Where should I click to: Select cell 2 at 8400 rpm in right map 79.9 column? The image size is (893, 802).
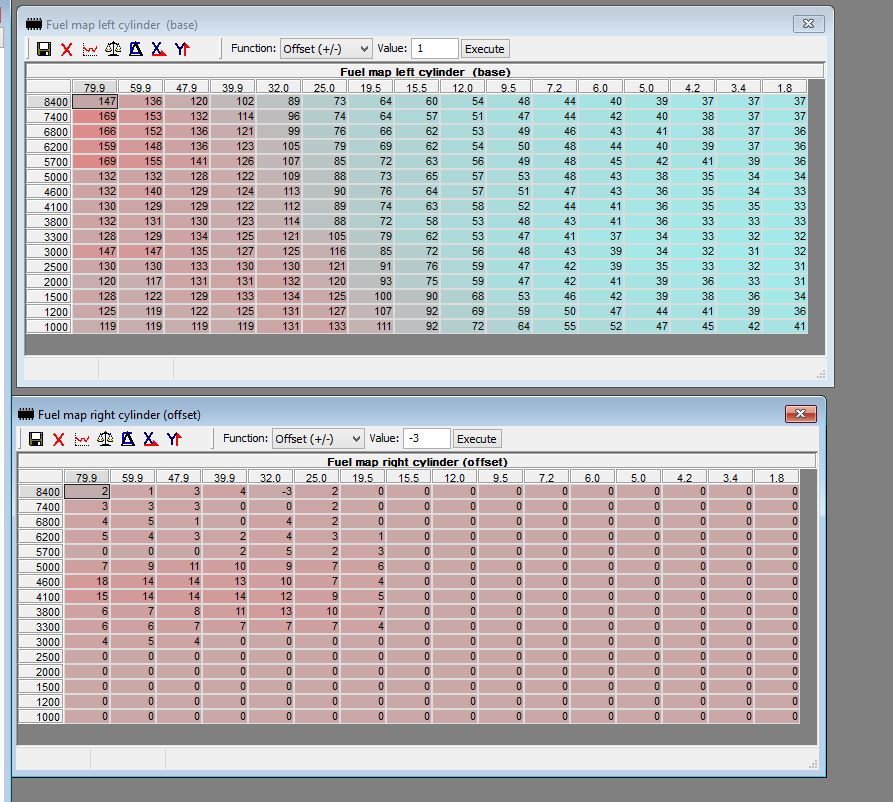[87, 491]
